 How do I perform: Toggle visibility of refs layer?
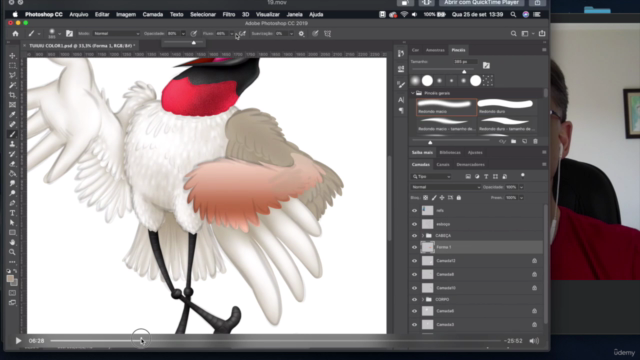tap(414, 211)
